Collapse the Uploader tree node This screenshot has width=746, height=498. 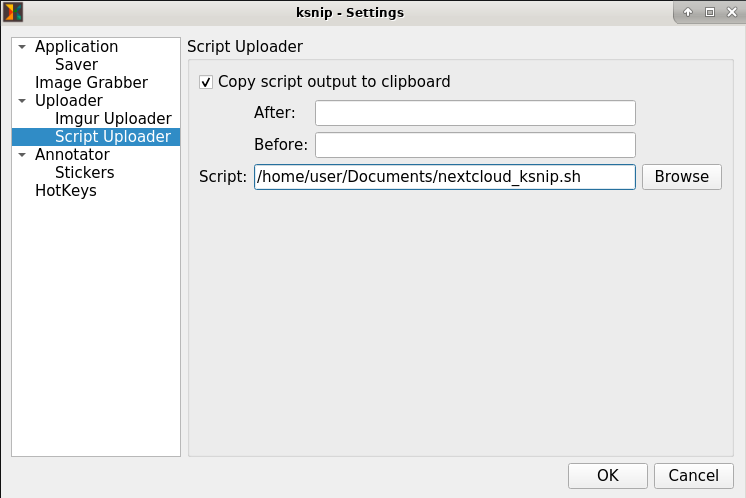pyautogui.click(x=22, y=101)
